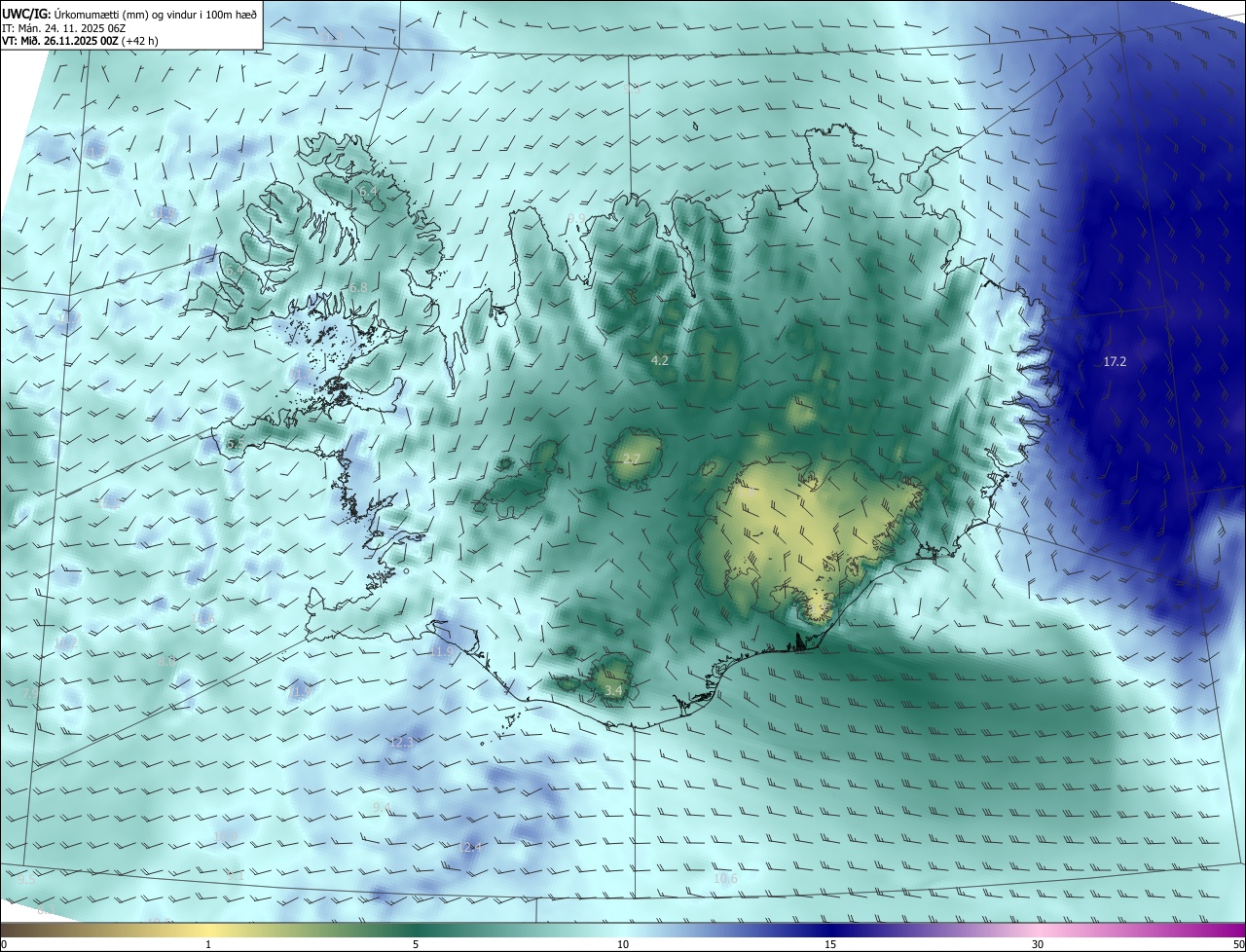
Task: Click the 4.2 value on the map
Action: click(660, 361)
